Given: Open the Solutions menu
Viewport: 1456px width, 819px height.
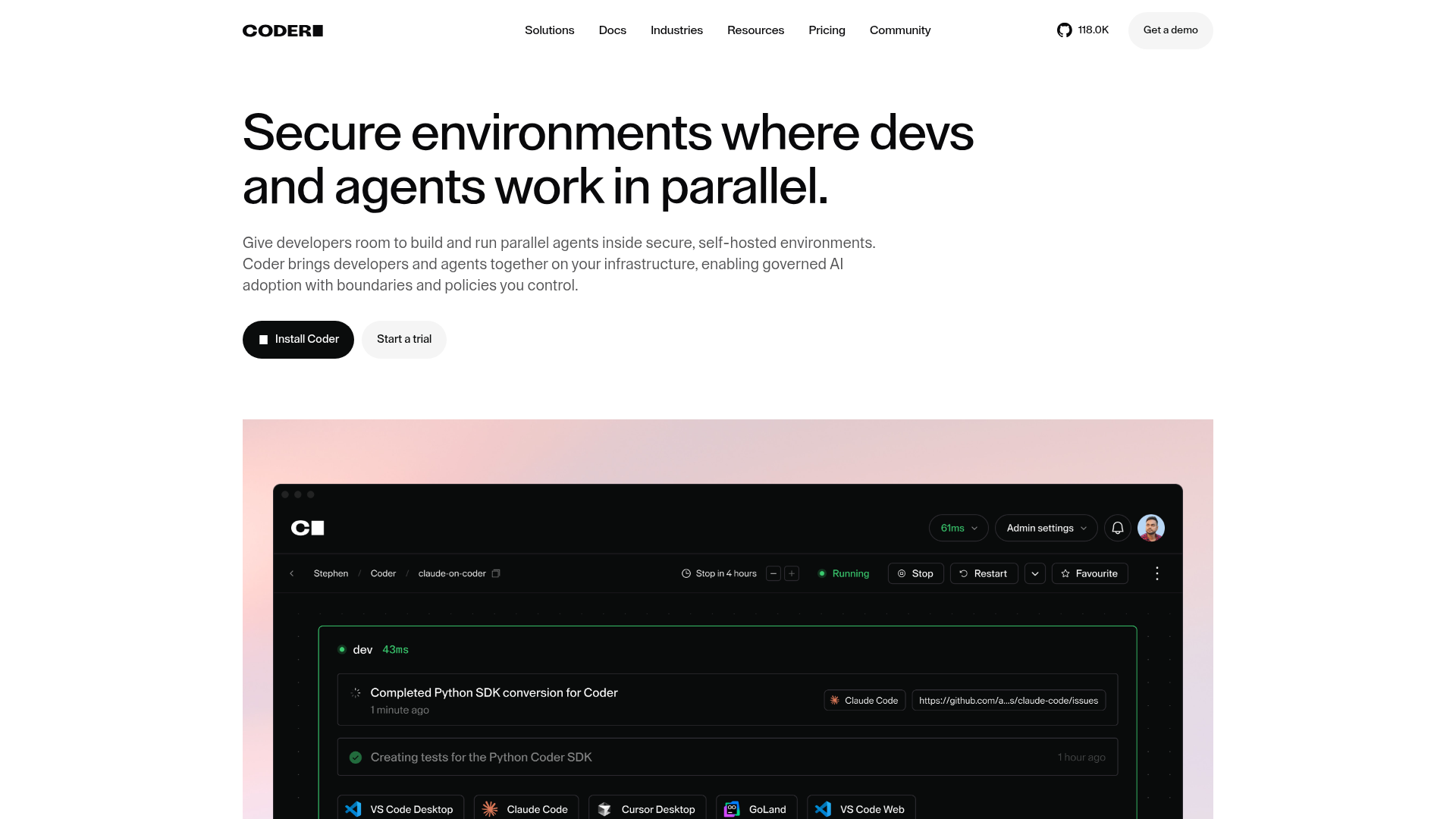Looking at the screenshot, I should pyautogui.click(x=549, y=30).
